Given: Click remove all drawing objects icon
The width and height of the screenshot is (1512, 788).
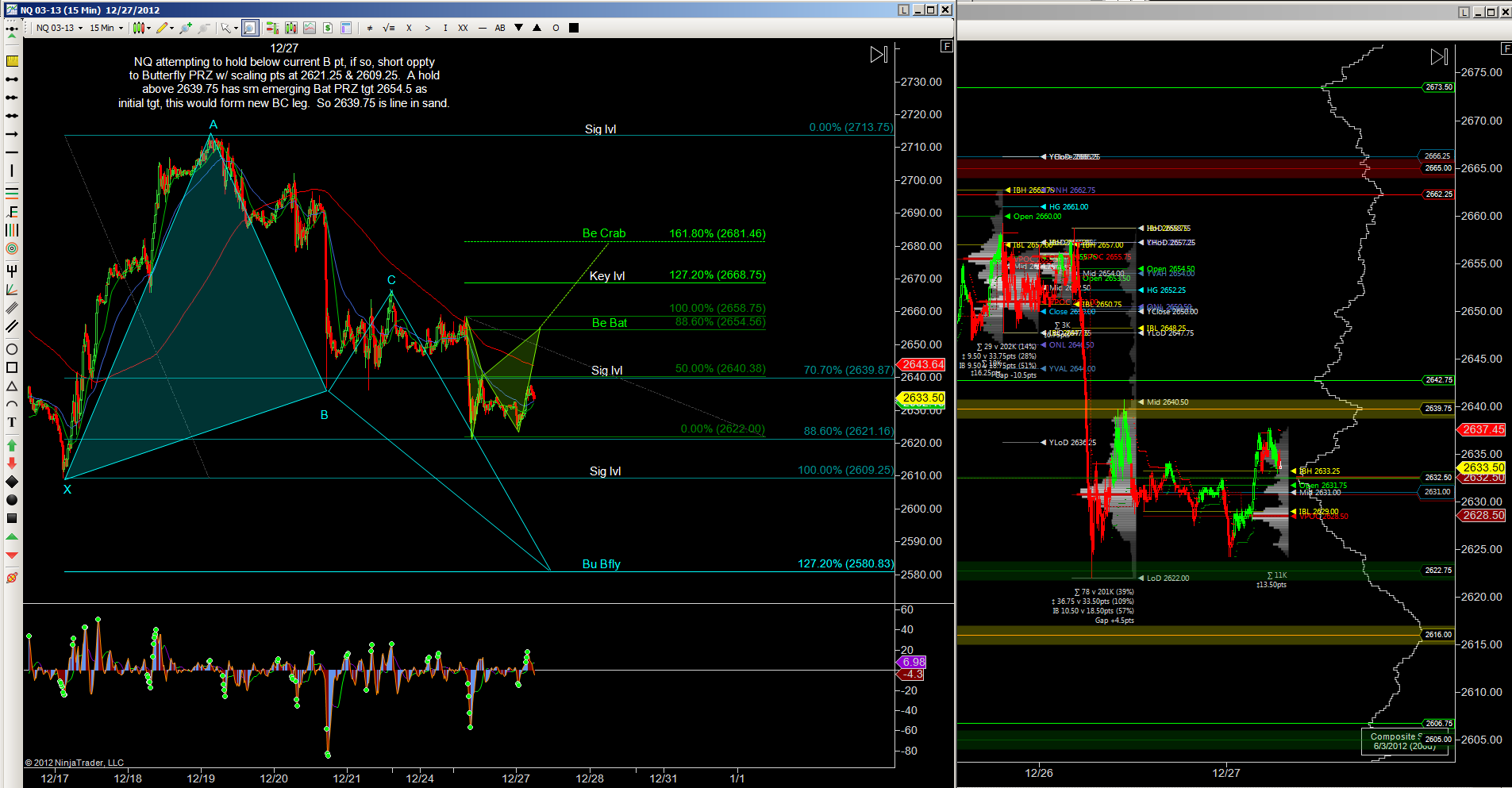Looking at the screenshot, I should pos(12,578).
